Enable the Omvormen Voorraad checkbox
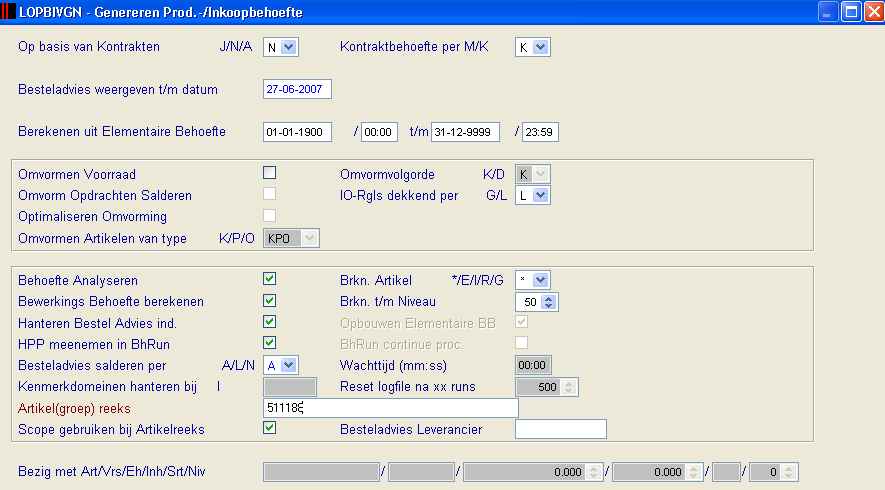Image resolution: width=885 pixels, height=490 pixels. 270,173
